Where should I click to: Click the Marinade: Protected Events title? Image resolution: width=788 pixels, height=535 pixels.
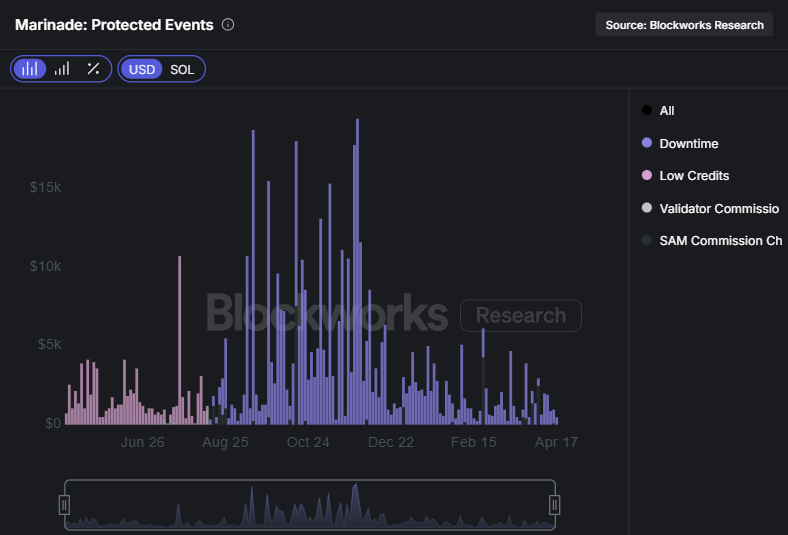click(x=114, y=25)
